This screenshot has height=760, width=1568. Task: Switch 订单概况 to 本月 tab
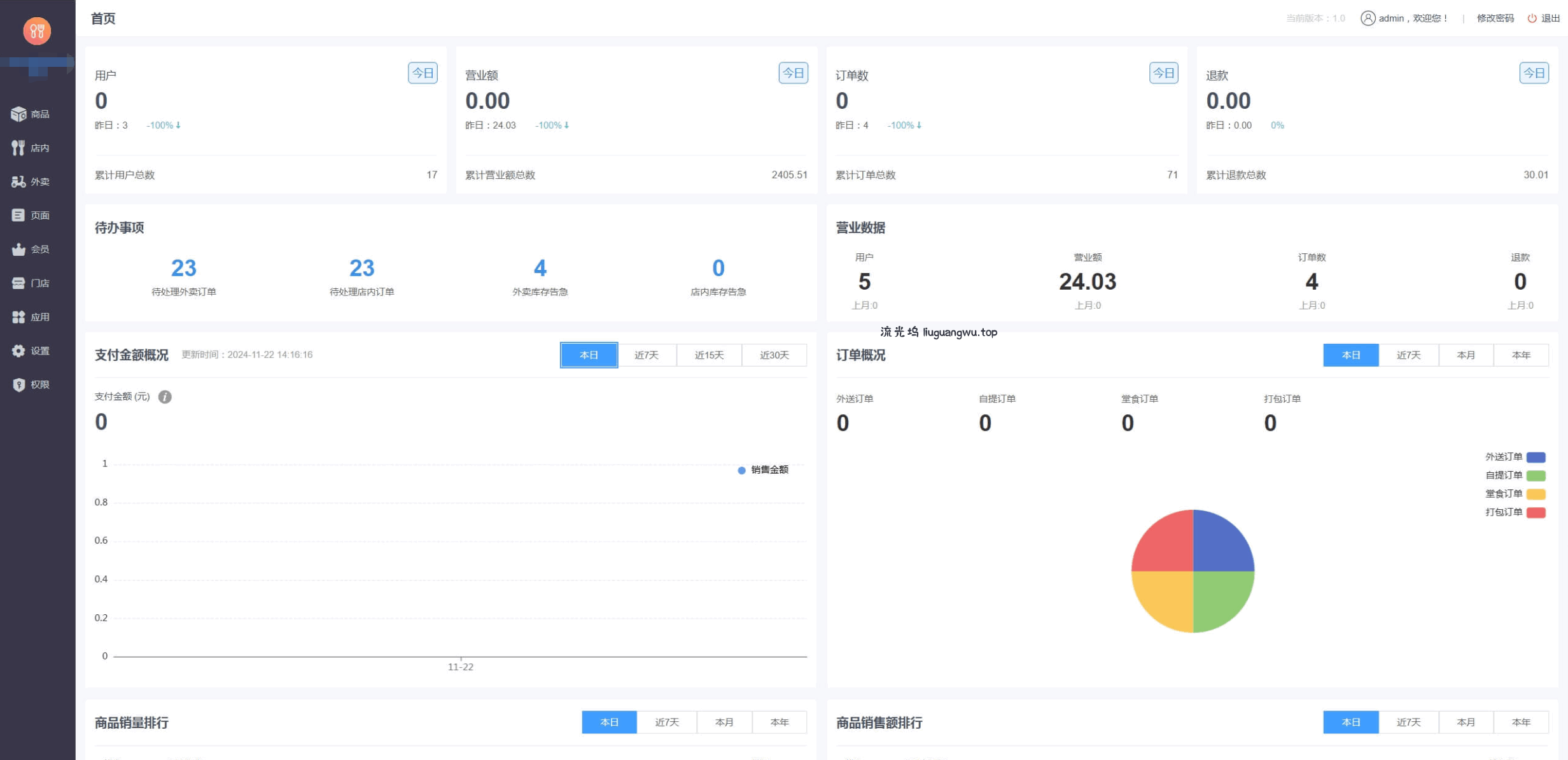[1466, 355]
